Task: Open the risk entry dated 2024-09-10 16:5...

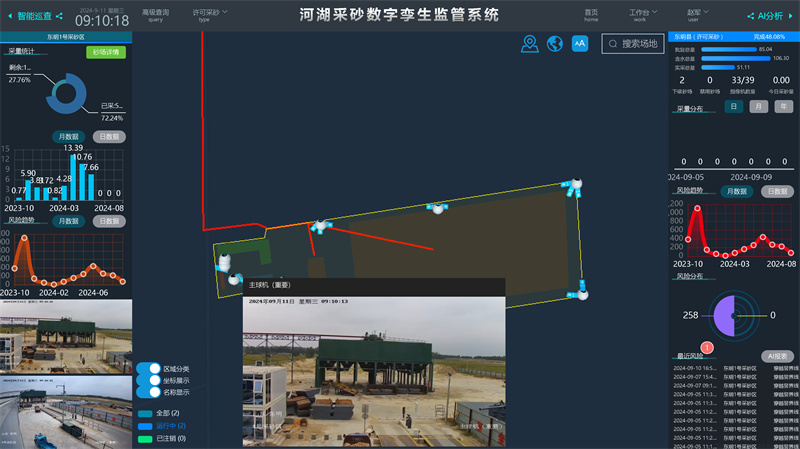Action: (x=736, y=368)
